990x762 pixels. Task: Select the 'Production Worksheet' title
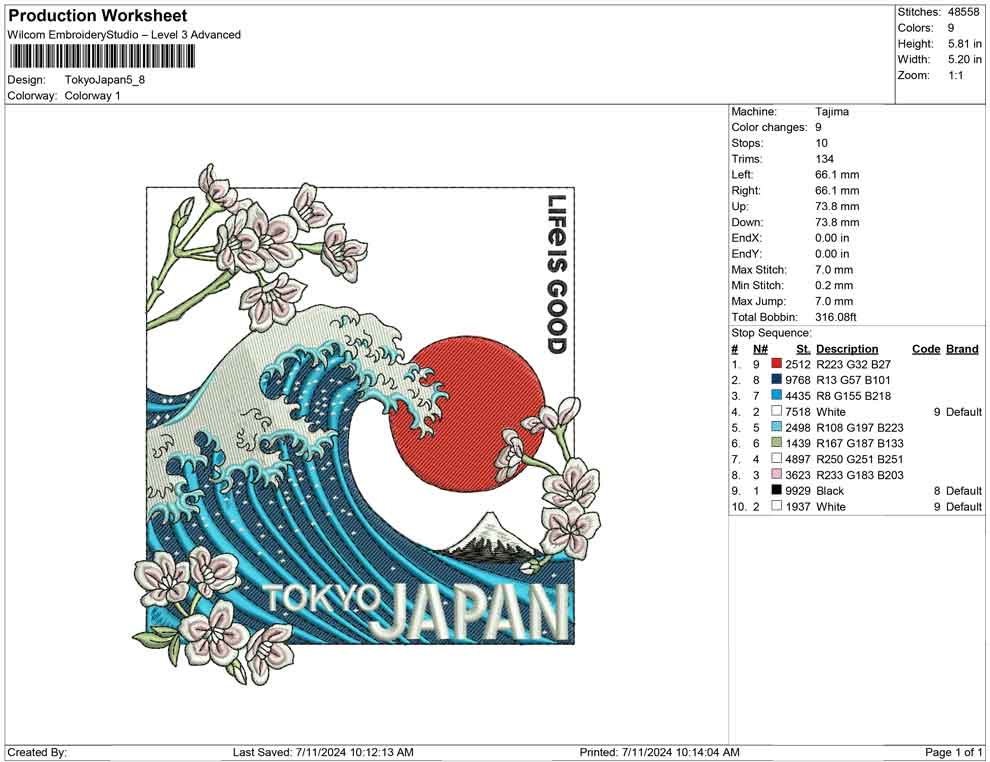pyautogui.click(x=98, y=16)
